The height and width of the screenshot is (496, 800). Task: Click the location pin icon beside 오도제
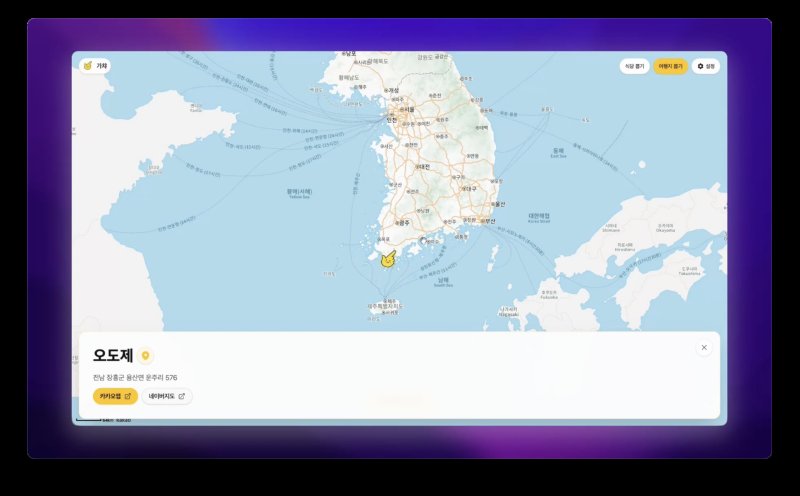pos(146,356)
